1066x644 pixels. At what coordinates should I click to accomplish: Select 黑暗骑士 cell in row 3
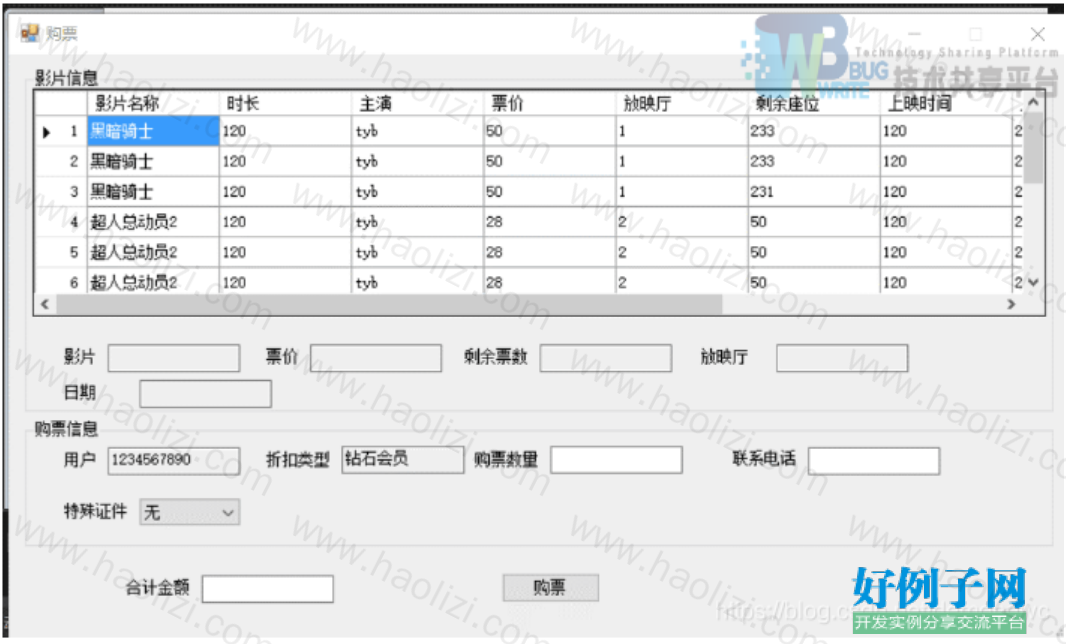coord(153,192)
